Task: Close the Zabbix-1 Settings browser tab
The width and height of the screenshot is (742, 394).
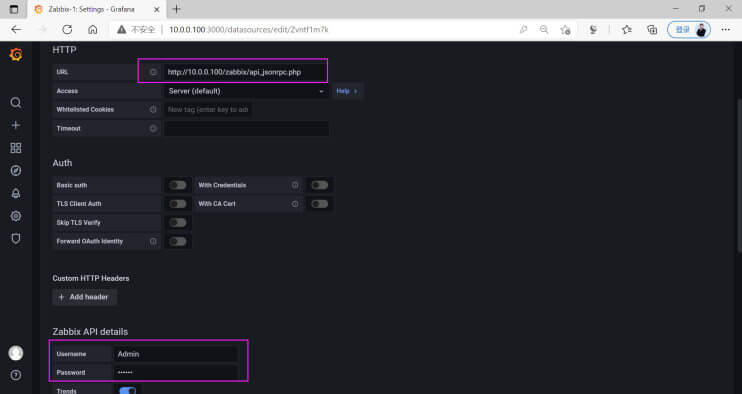Action: [x=157, y=9]
